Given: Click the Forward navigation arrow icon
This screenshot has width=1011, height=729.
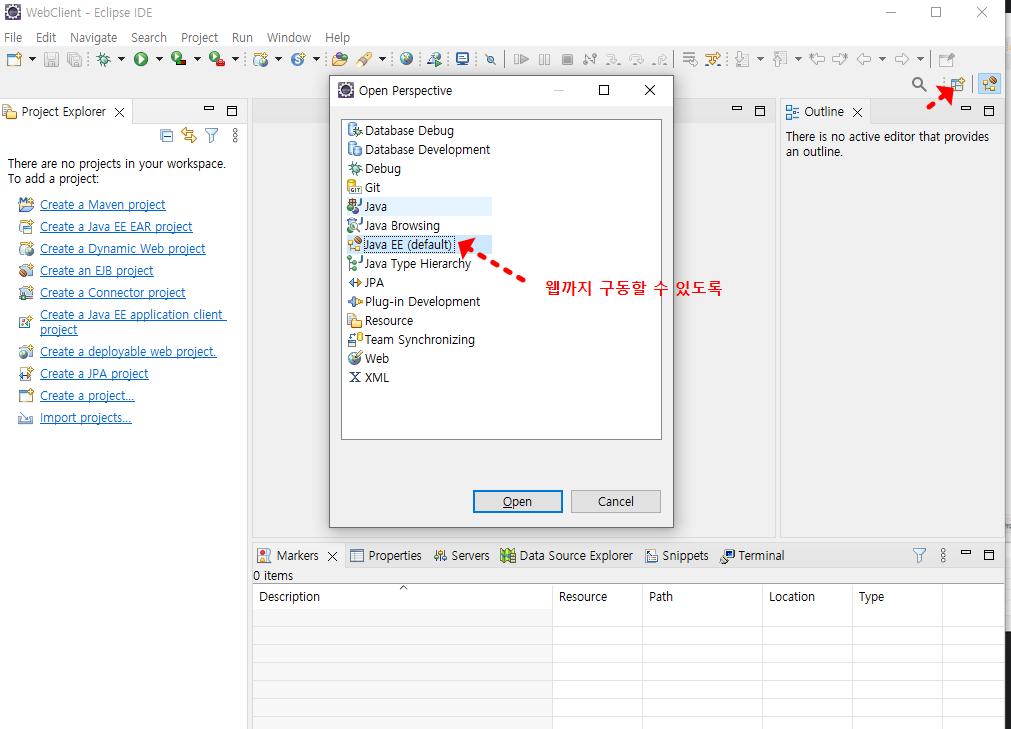Looking at the screenshot, I should coord(902,59).
